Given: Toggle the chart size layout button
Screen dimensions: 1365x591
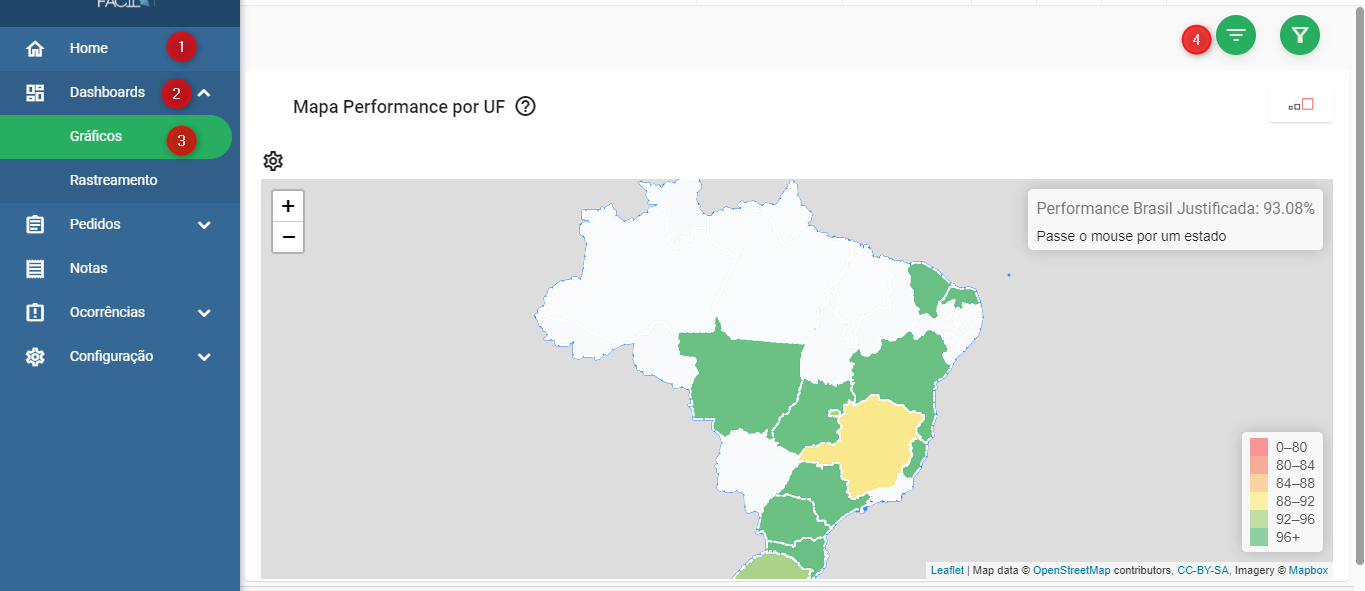Looking at the screenshot, I should pos(1301,105).
